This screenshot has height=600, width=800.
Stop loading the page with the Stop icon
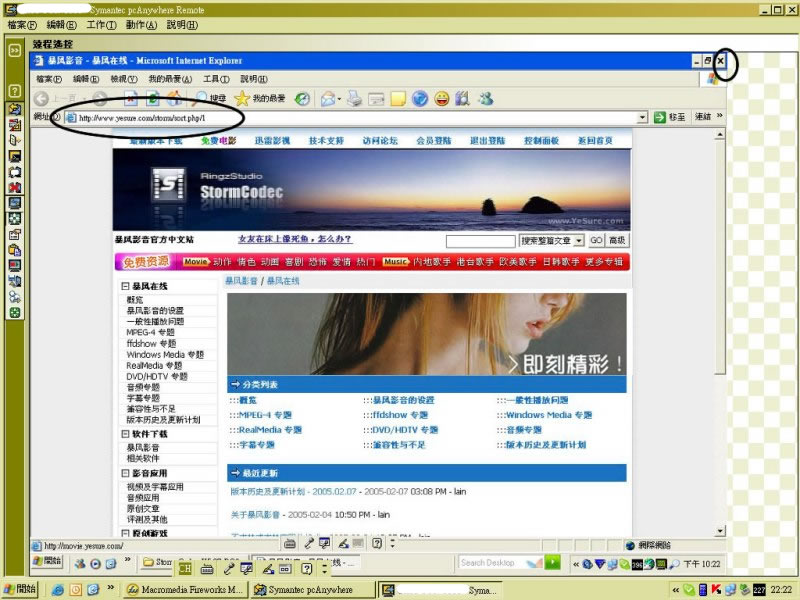point(131,98)
